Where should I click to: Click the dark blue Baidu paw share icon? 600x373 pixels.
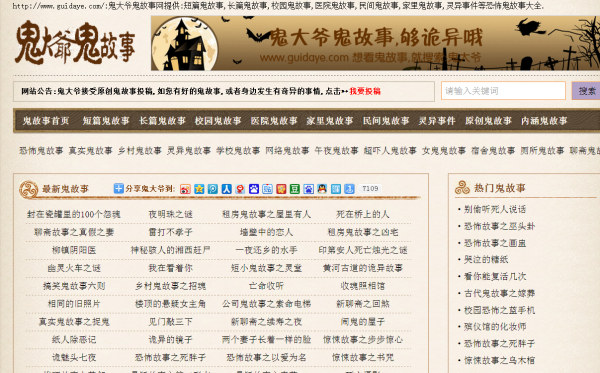point(254,189)
